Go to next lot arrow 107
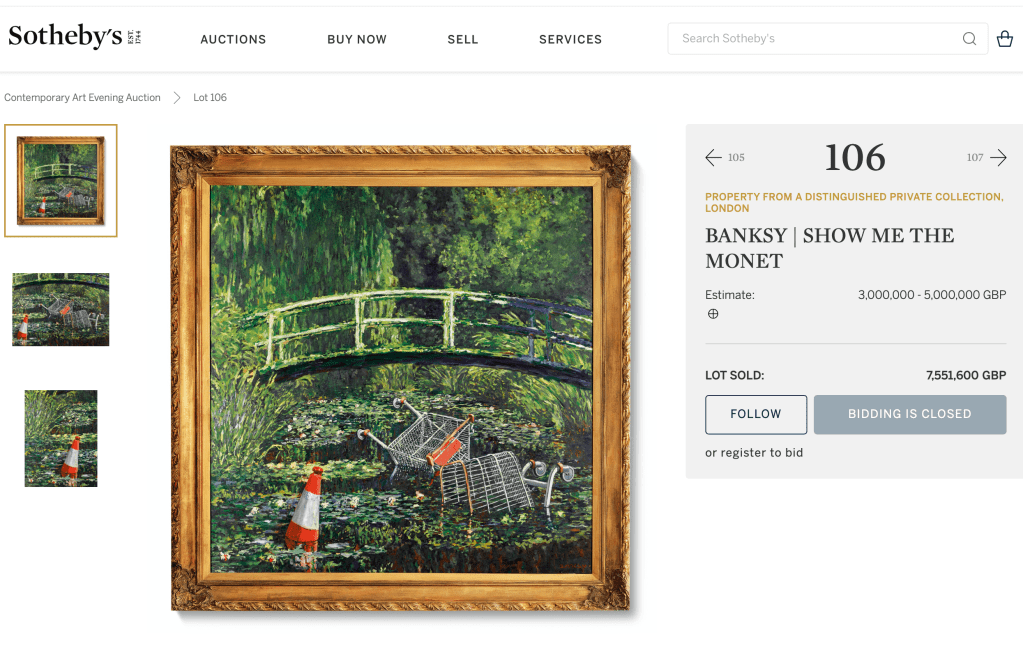The height and width of the screenshot is (671, 1023). coord(987,157)
